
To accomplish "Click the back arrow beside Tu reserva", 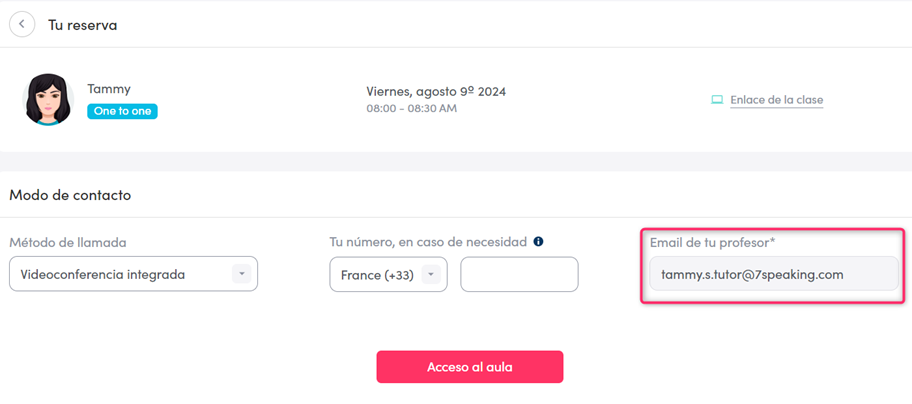I will [21, 24].
